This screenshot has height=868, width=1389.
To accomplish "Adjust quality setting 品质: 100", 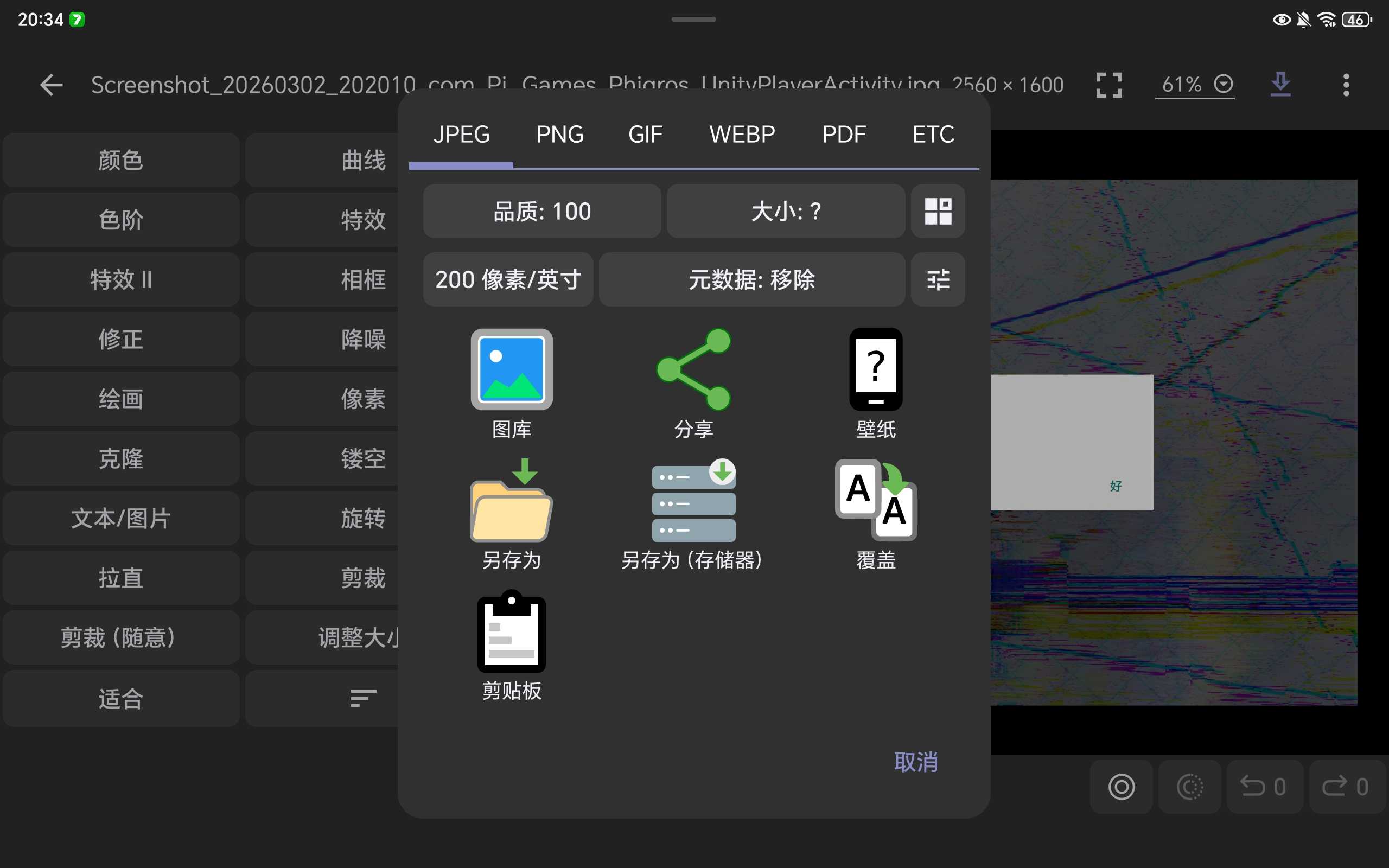I will (x=542, y=211).
